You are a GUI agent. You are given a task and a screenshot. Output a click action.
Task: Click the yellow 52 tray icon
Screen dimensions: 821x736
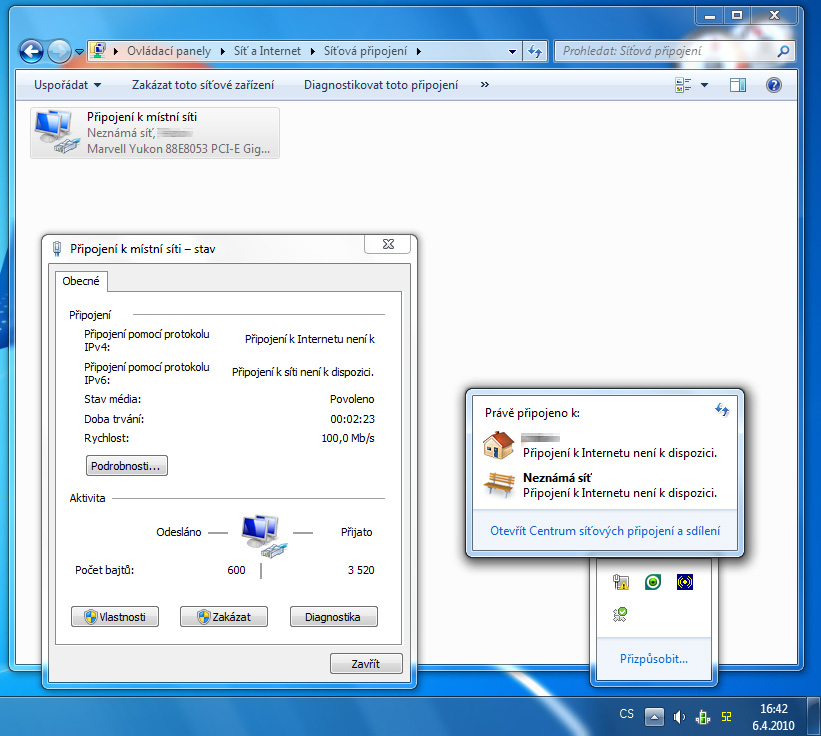click(x=726, y=717)
